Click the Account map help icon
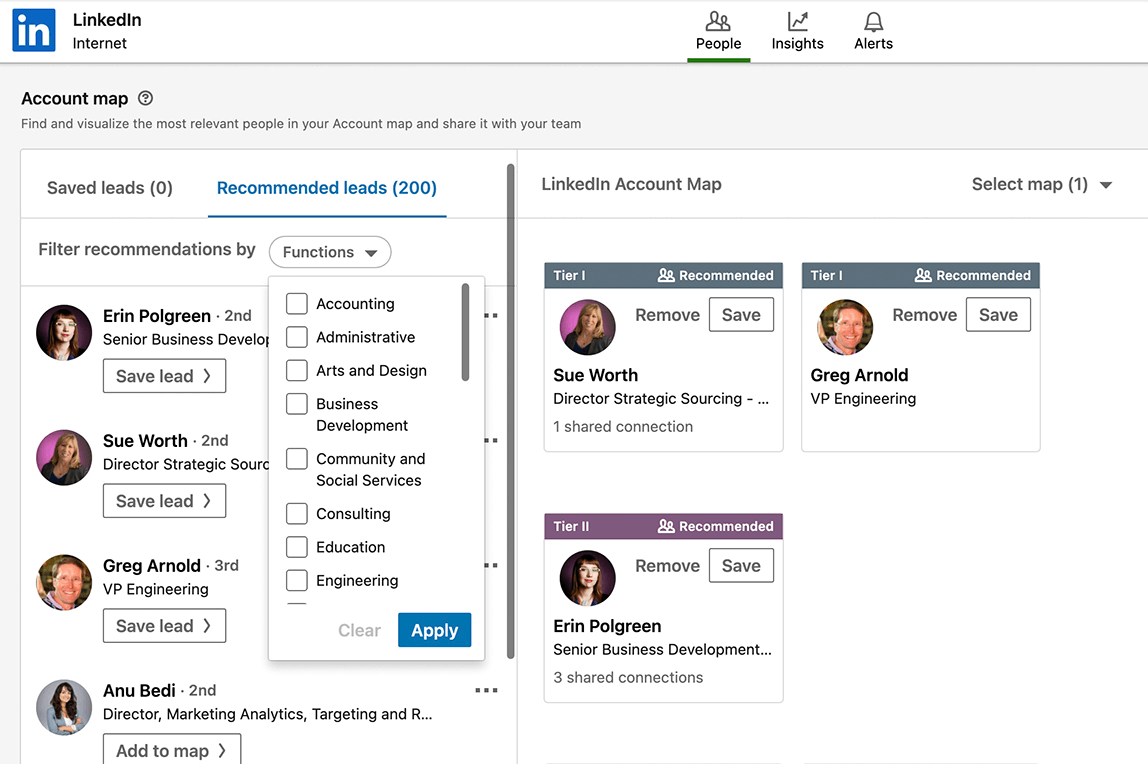 pyautogui.click(x=146, y=98)
